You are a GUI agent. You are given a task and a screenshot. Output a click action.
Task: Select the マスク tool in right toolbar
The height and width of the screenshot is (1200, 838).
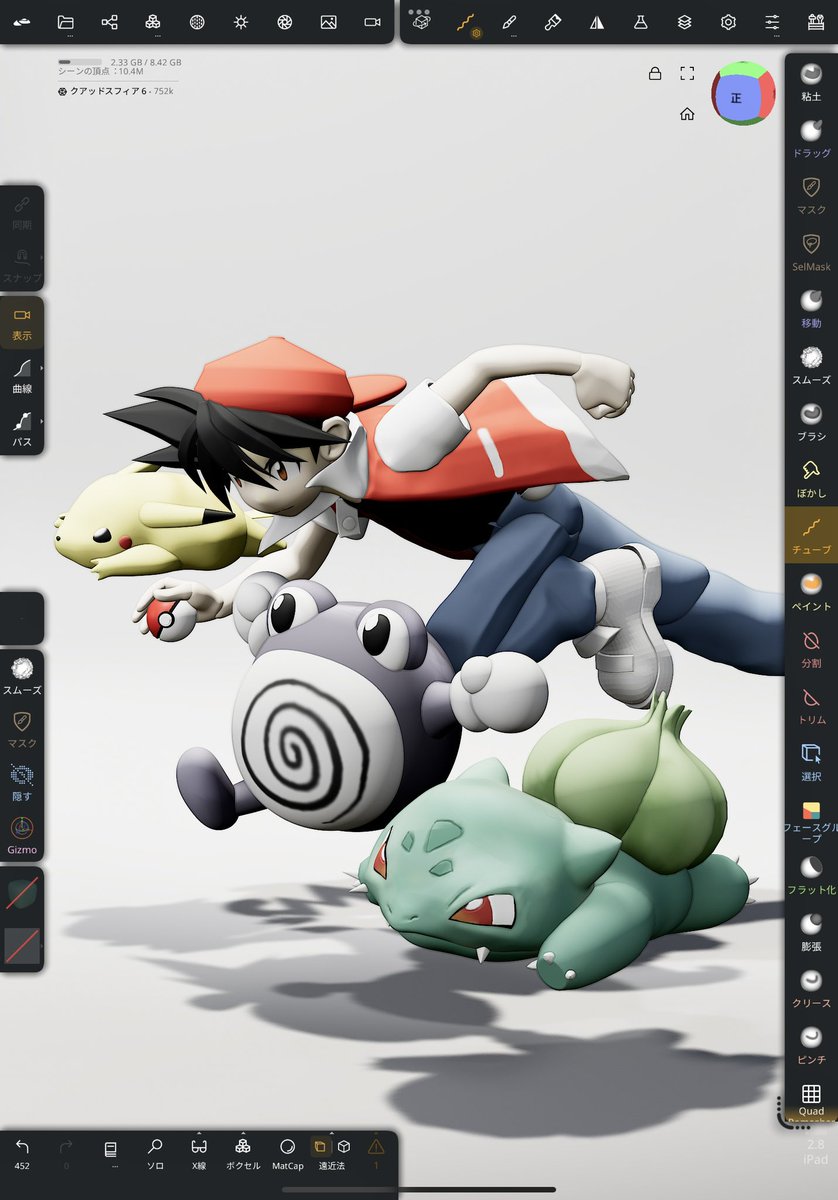811,196
